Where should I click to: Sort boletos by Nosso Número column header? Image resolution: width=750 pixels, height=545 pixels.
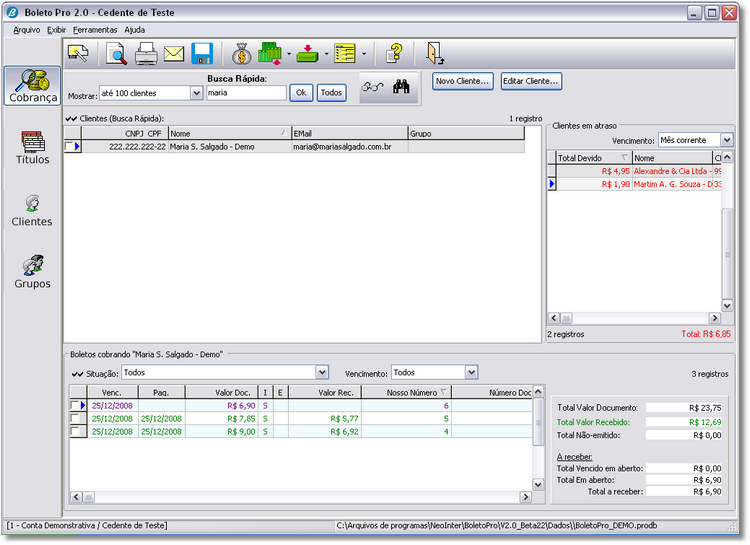407,392
